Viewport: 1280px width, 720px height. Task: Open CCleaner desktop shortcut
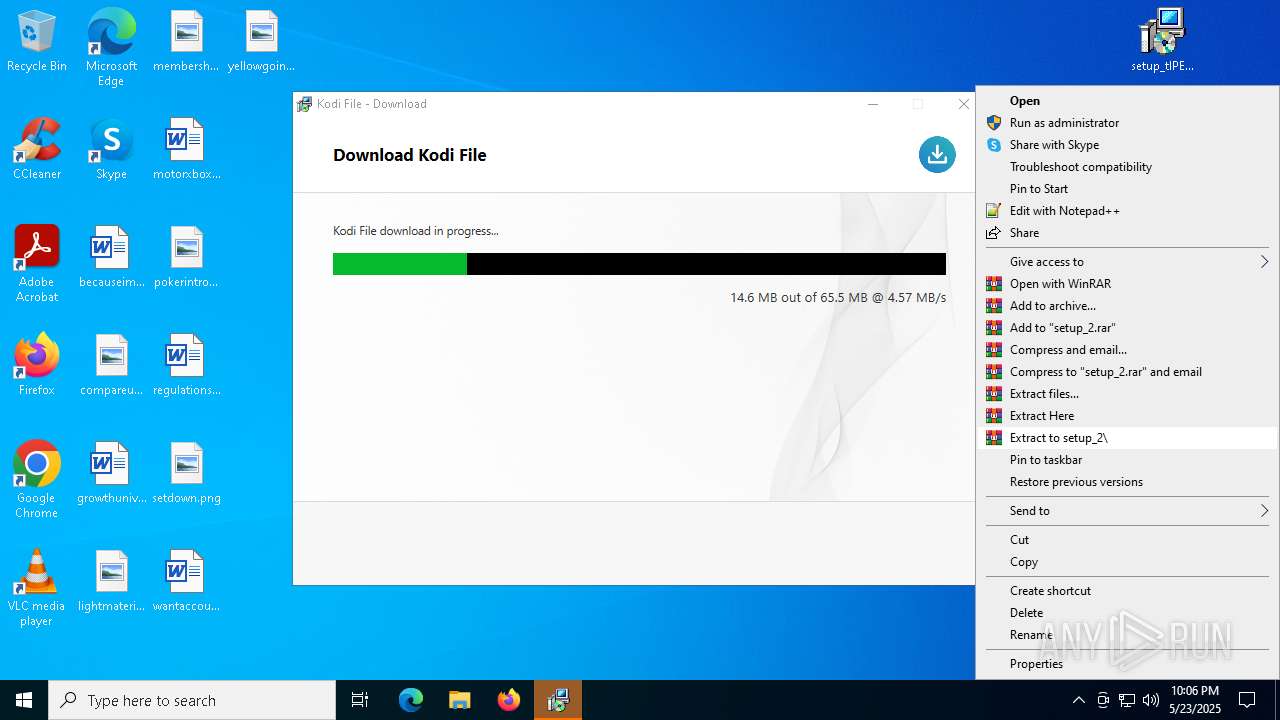[x=37, y=150]
